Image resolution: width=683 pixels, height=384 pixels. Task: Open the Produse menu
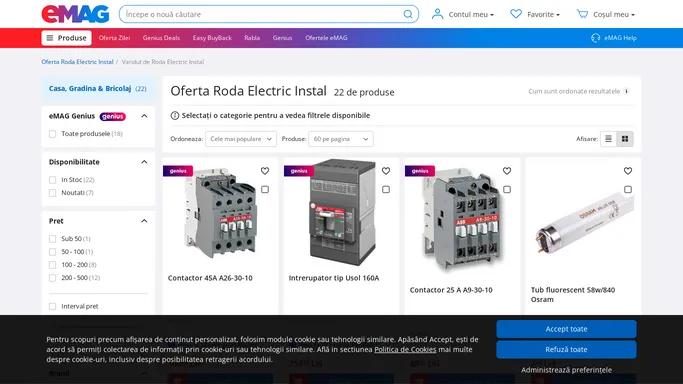(66, 38)
